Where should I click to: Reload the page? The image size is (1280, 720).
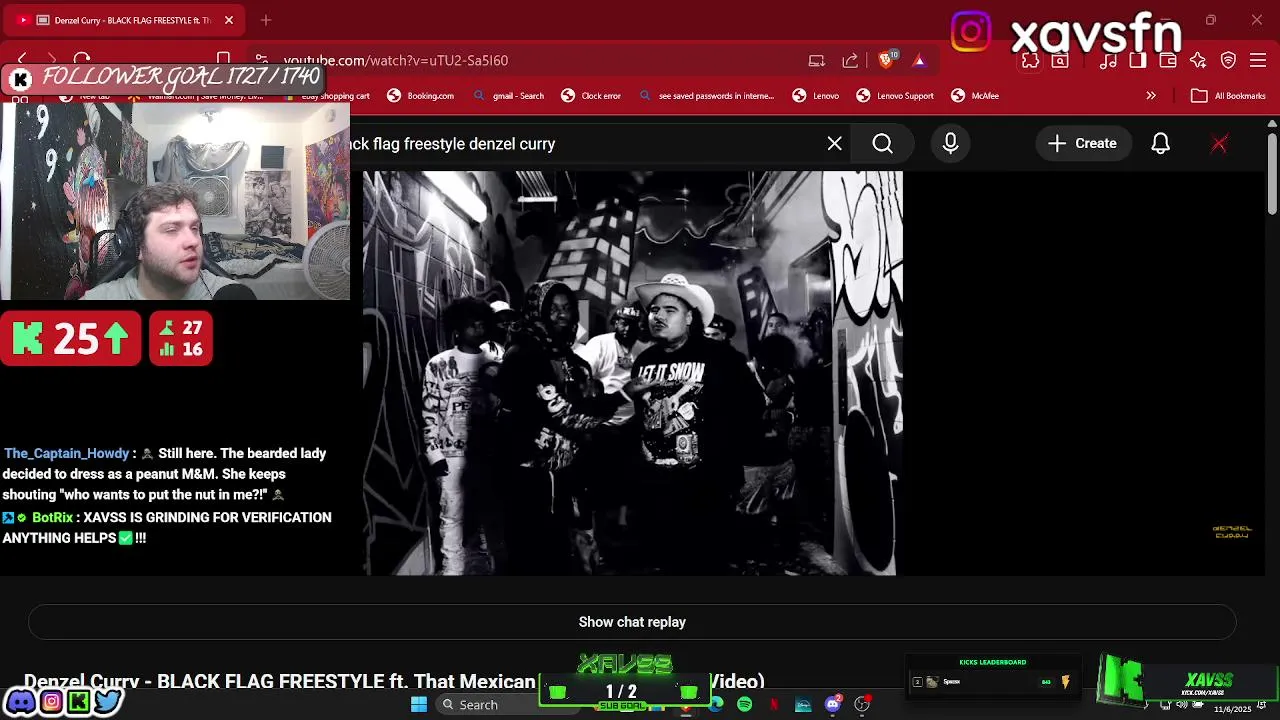pos(82,60)
